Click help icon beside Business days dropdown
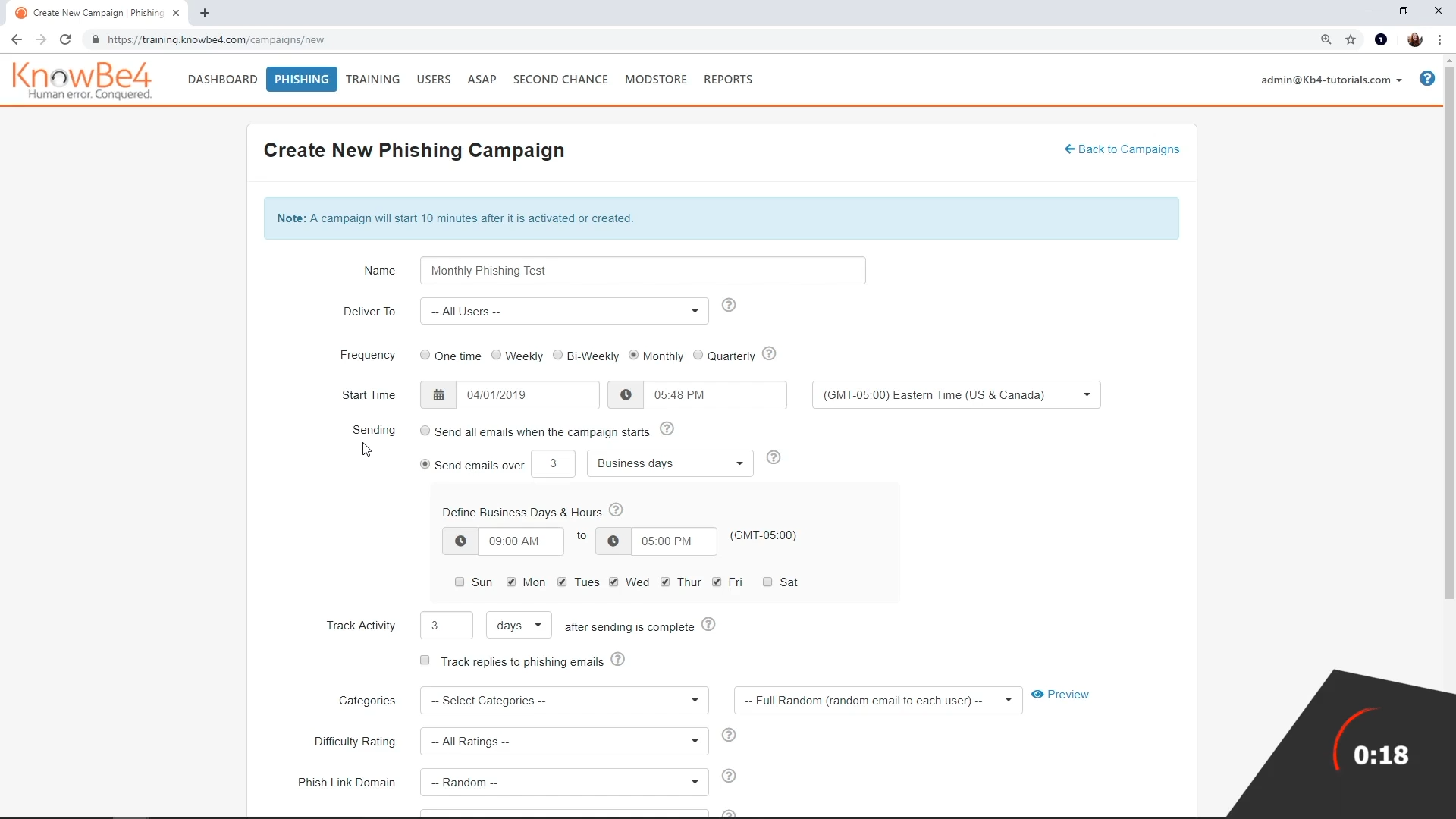Viewport: 1456px width, 819px height. pyautogui.click(x=773, y=457)
